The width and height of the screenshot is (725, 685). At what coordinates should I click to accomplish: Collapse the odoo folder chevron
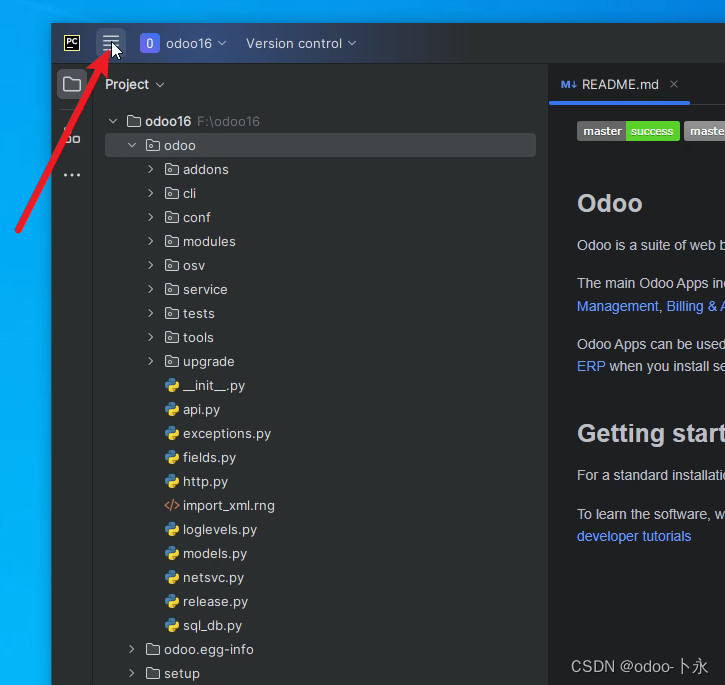click(132, 145)
